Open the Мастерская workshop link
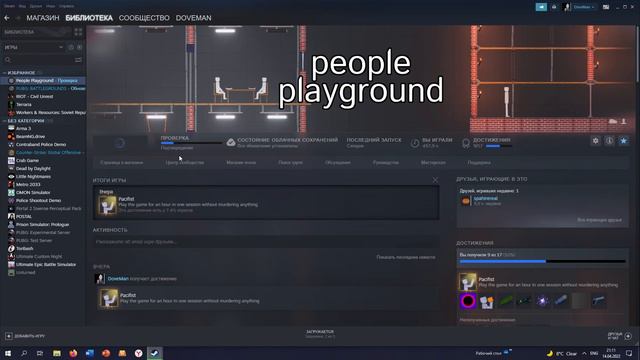640x360 pixels. coord(433,163)
